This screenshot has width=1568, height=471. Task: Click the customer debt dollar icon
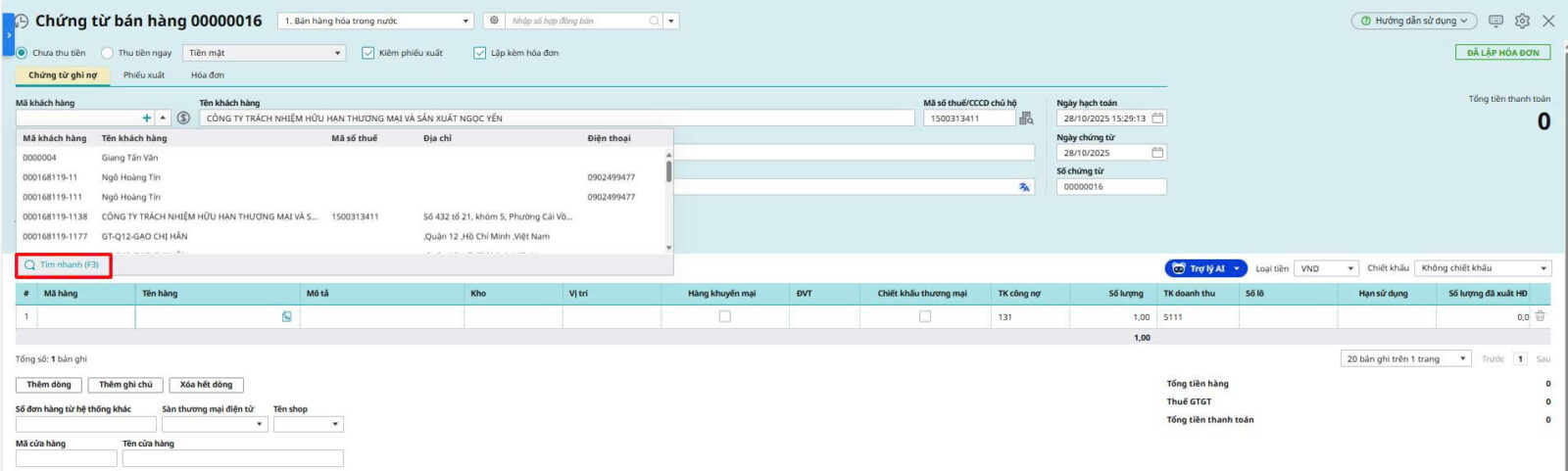[x=183, y=118]
